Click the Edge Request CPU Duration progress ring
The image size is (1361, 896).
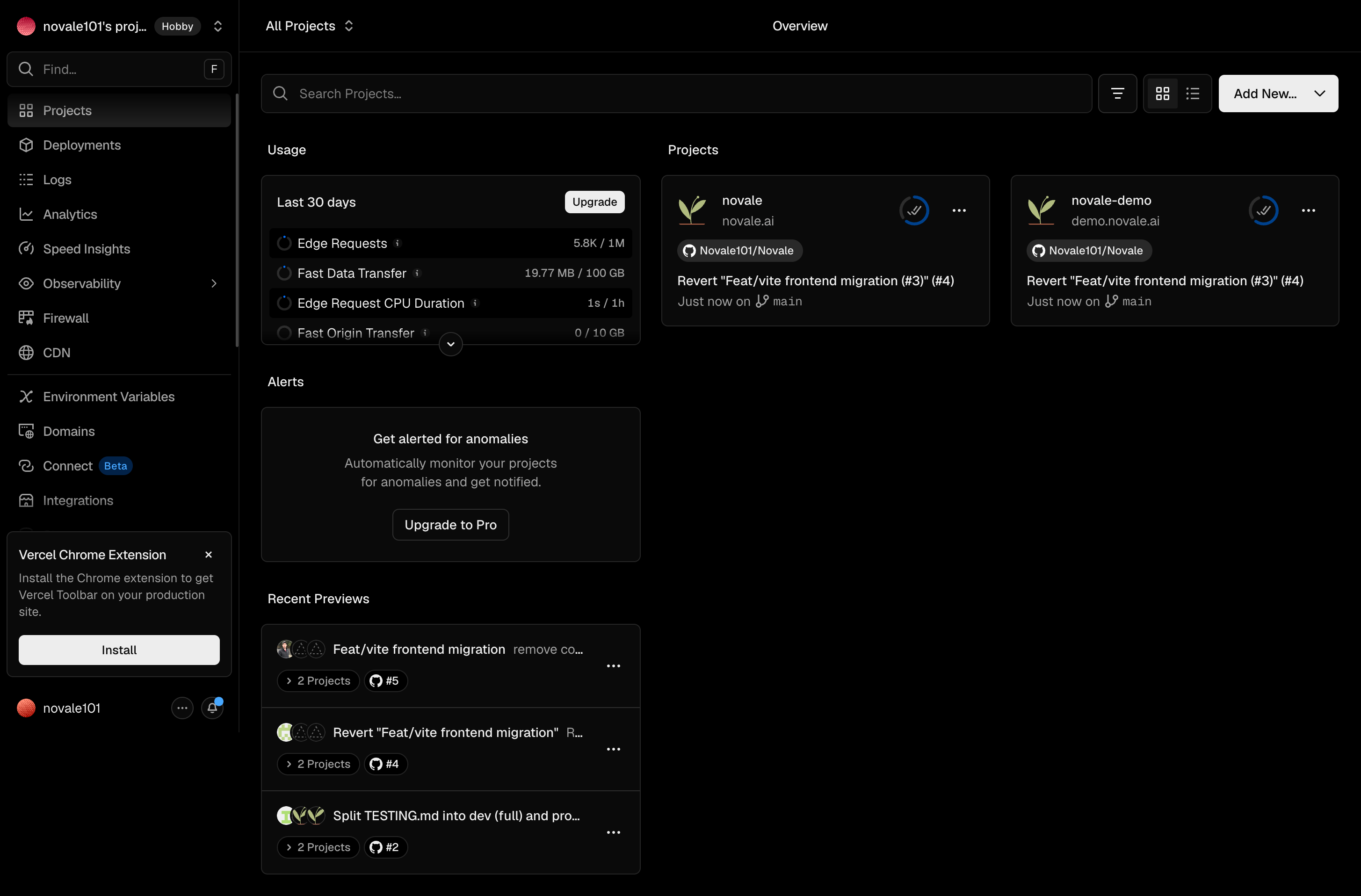click(284, 303)
